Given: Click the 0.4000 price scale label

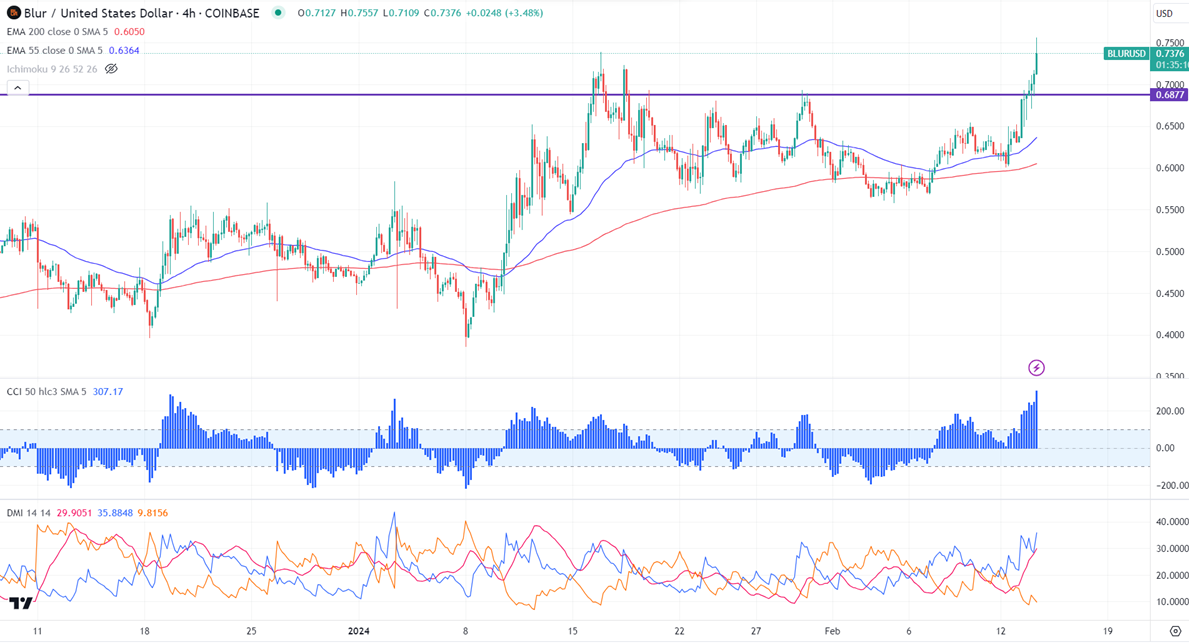Looking at the screenshot, I should pos(1170,335).
